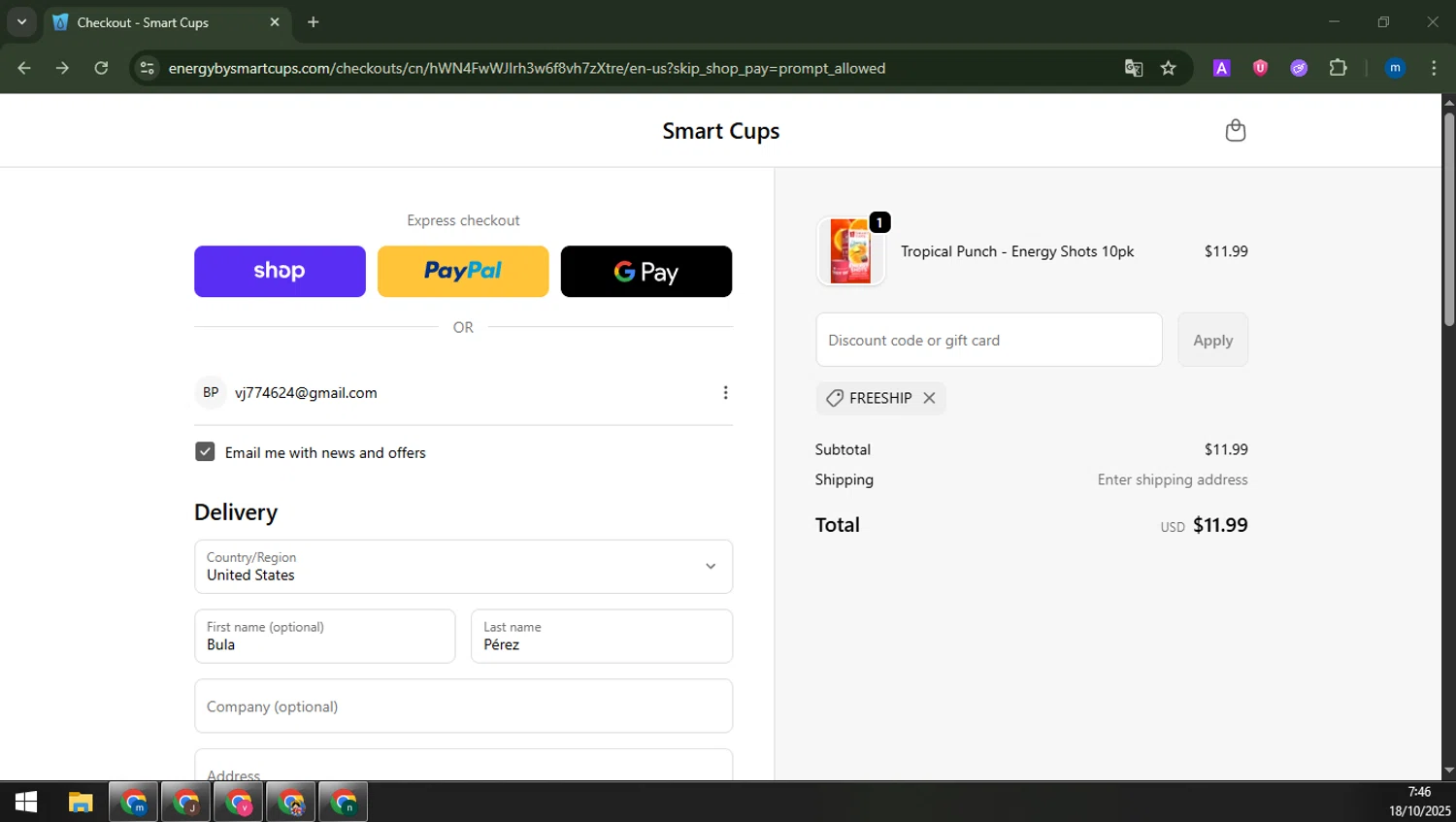The width and height of the screenshot is (1456, 822).
Task: Close the Checkout - Smart Cups tab
Action: (275, 22)
